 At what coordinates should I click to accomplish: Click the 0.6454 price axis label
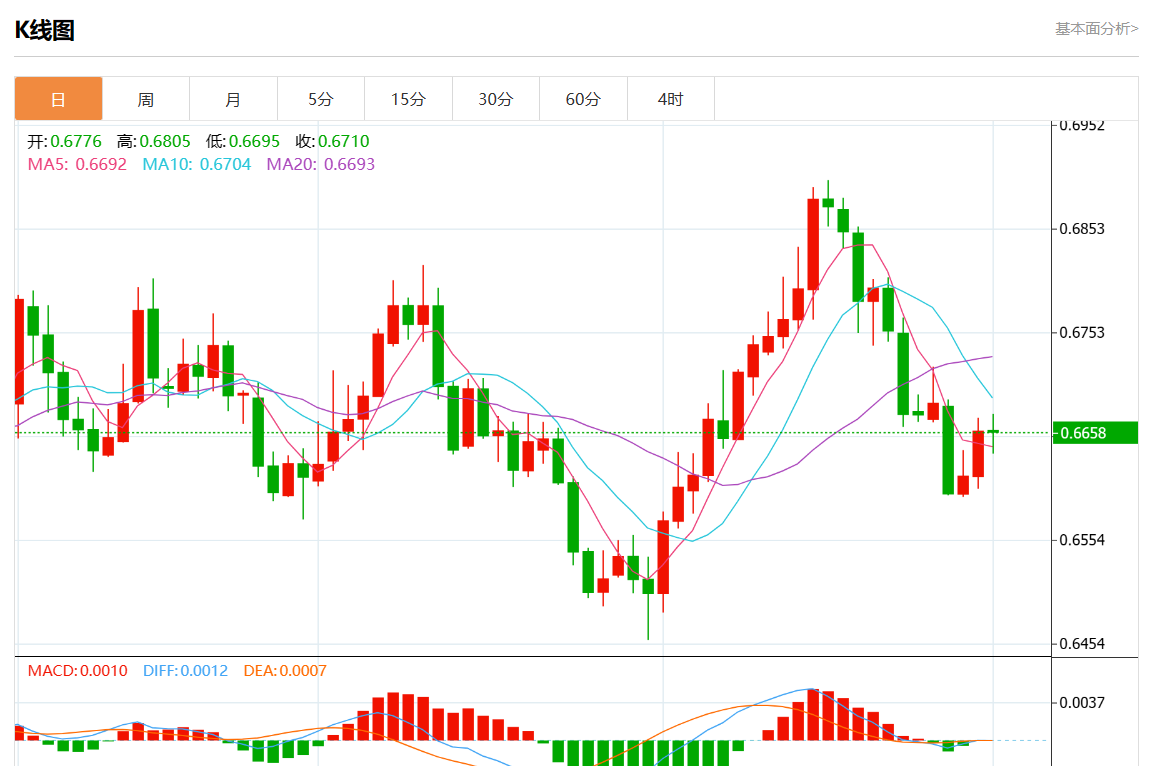1082,643
